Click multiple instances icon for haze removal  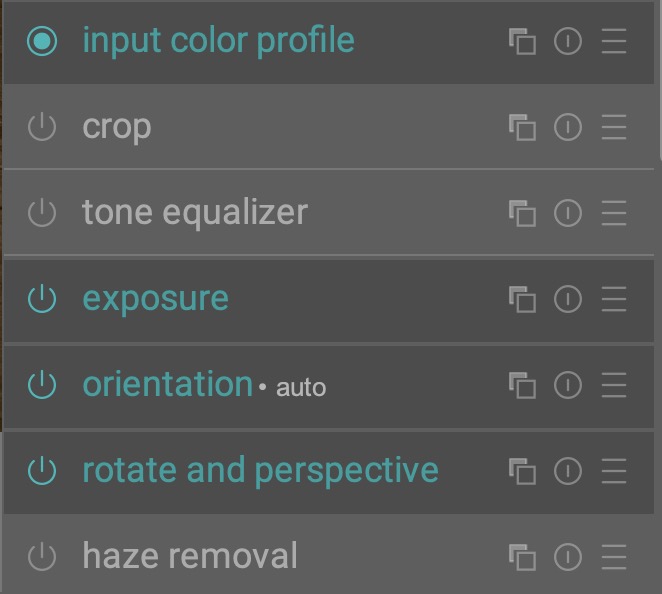522,557
